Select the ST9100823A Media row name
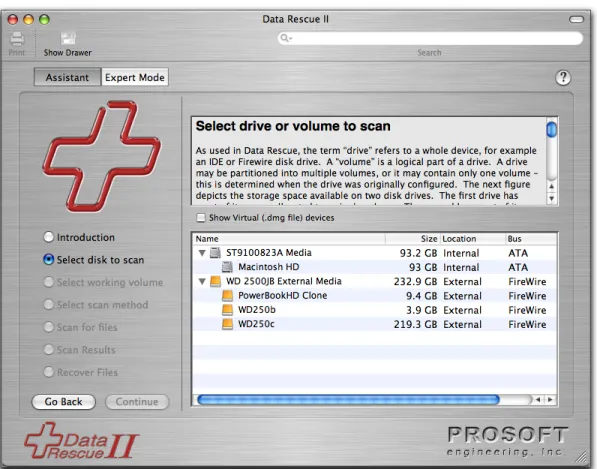597x469 pixels. pos(269,252)
